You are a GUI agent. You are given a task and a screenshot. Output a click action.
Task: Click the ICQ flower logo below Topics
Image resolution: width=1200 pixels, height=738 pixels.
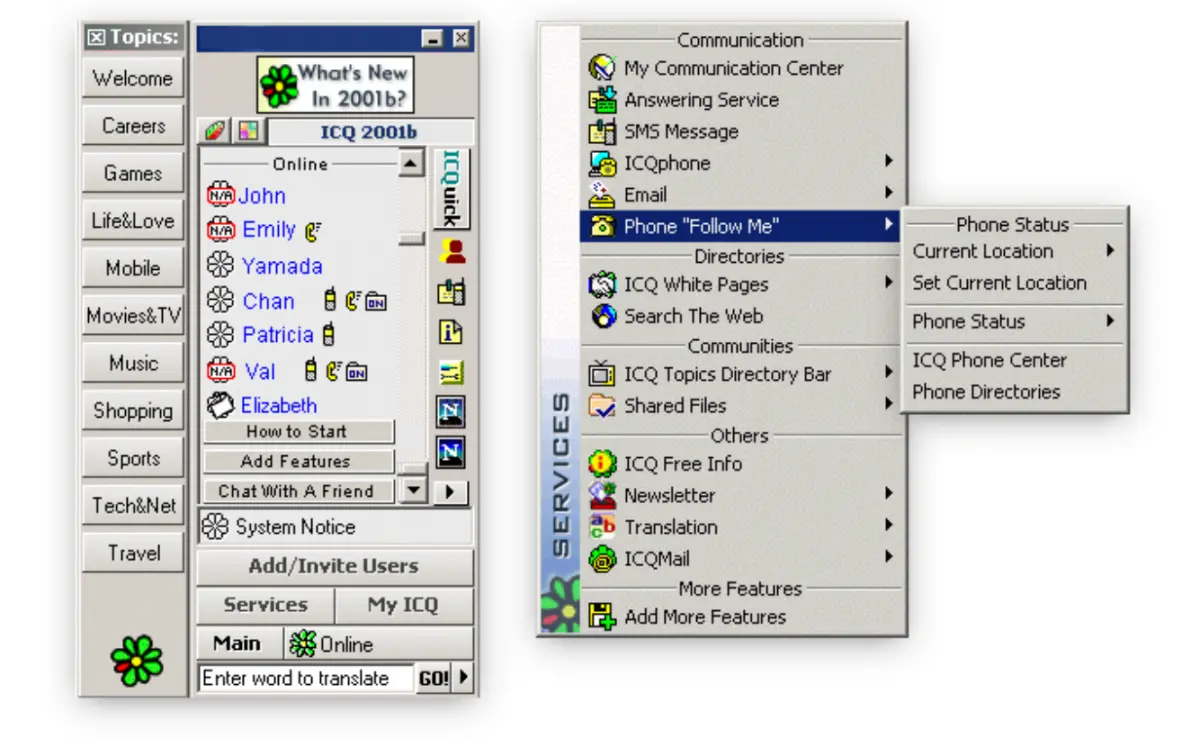point(135,660)
